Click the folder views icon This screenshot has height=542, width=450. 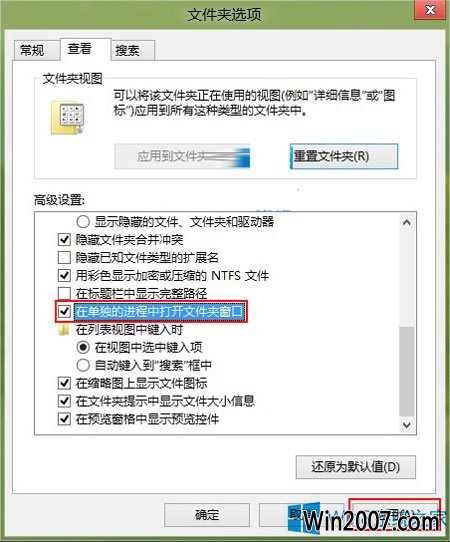(x=68, y=118)
